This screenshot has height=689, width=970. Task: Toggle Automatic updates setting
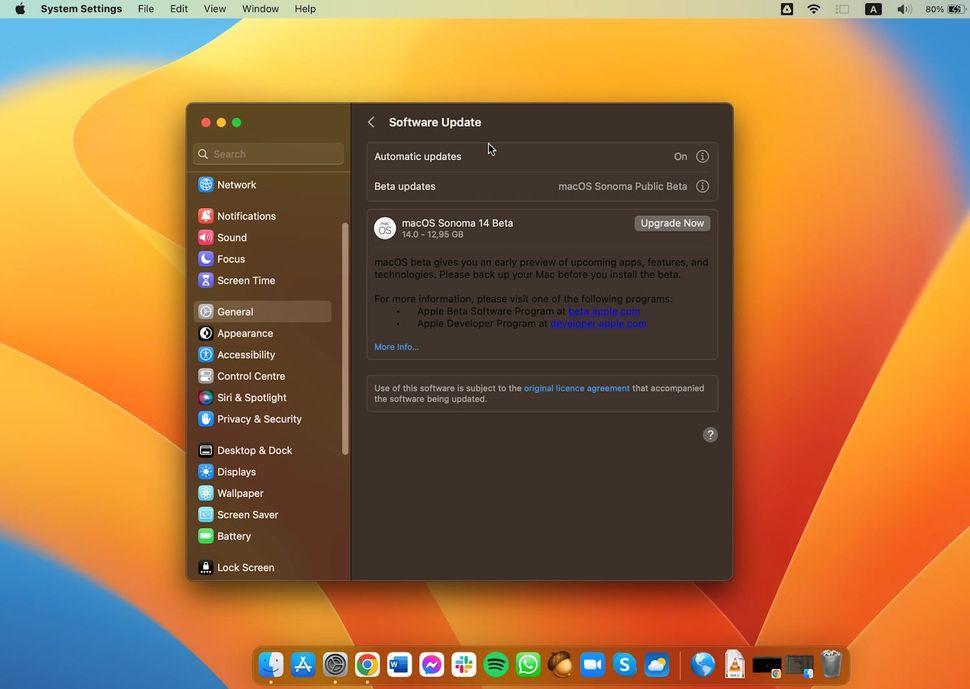pos(680,156)
